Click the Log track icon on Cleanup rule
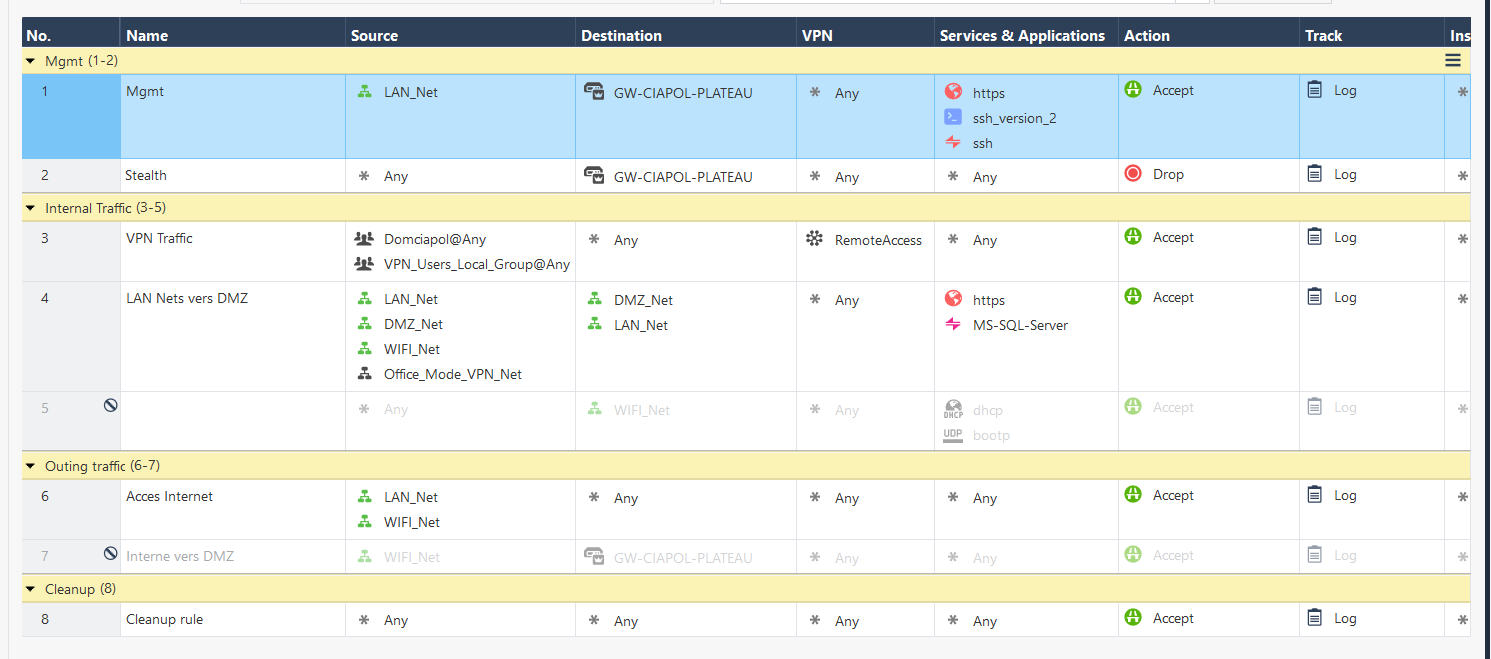 click(x=1313, y=617)
